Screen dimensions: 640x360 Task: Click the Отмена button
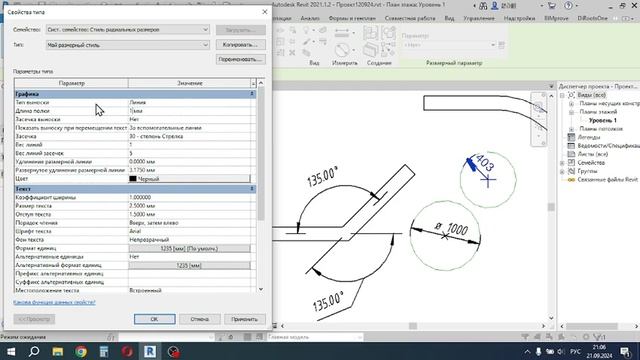(200, 319)
